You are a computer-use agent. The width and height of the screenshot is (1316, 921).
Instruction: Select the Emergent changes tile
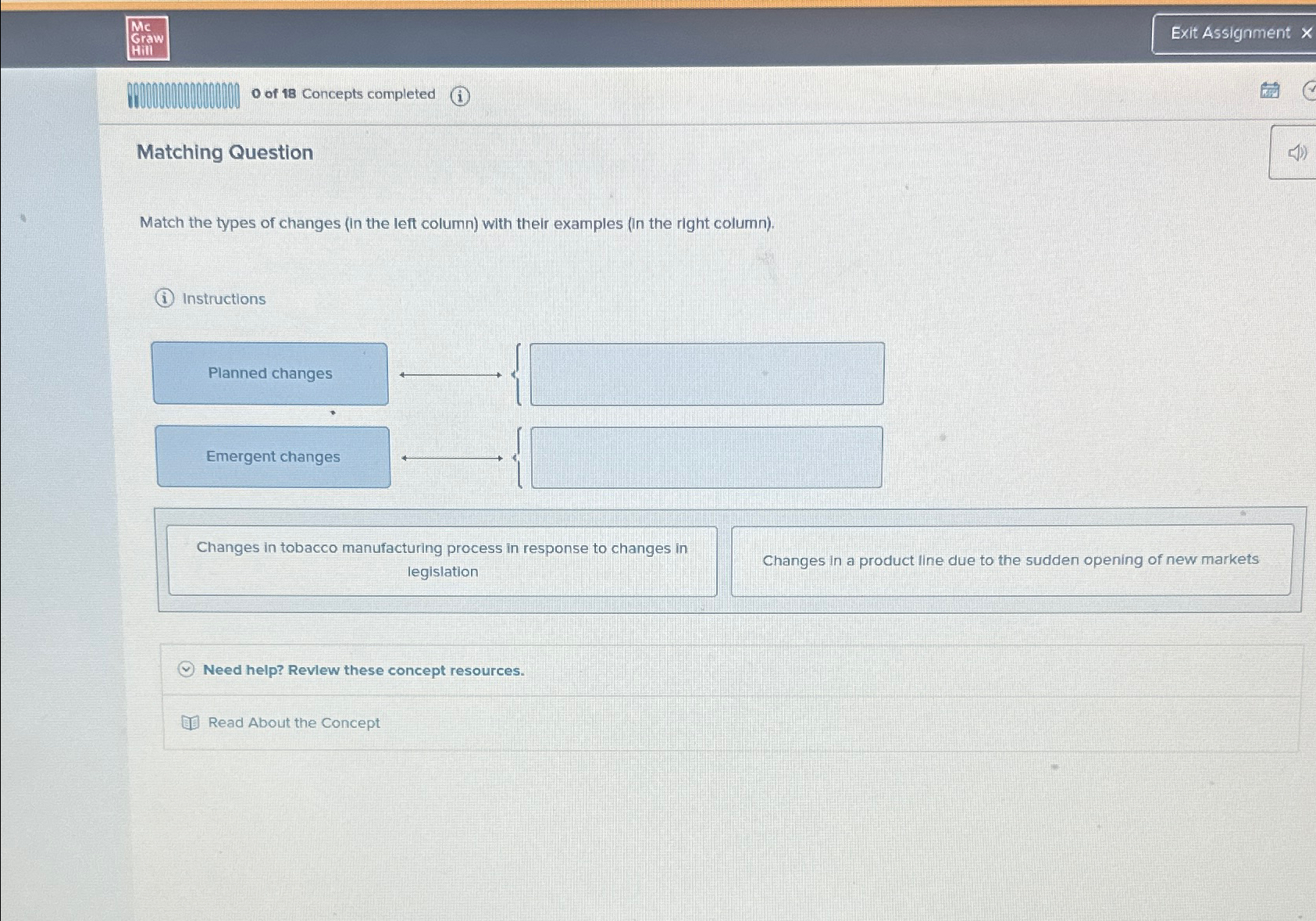point(273,456)
